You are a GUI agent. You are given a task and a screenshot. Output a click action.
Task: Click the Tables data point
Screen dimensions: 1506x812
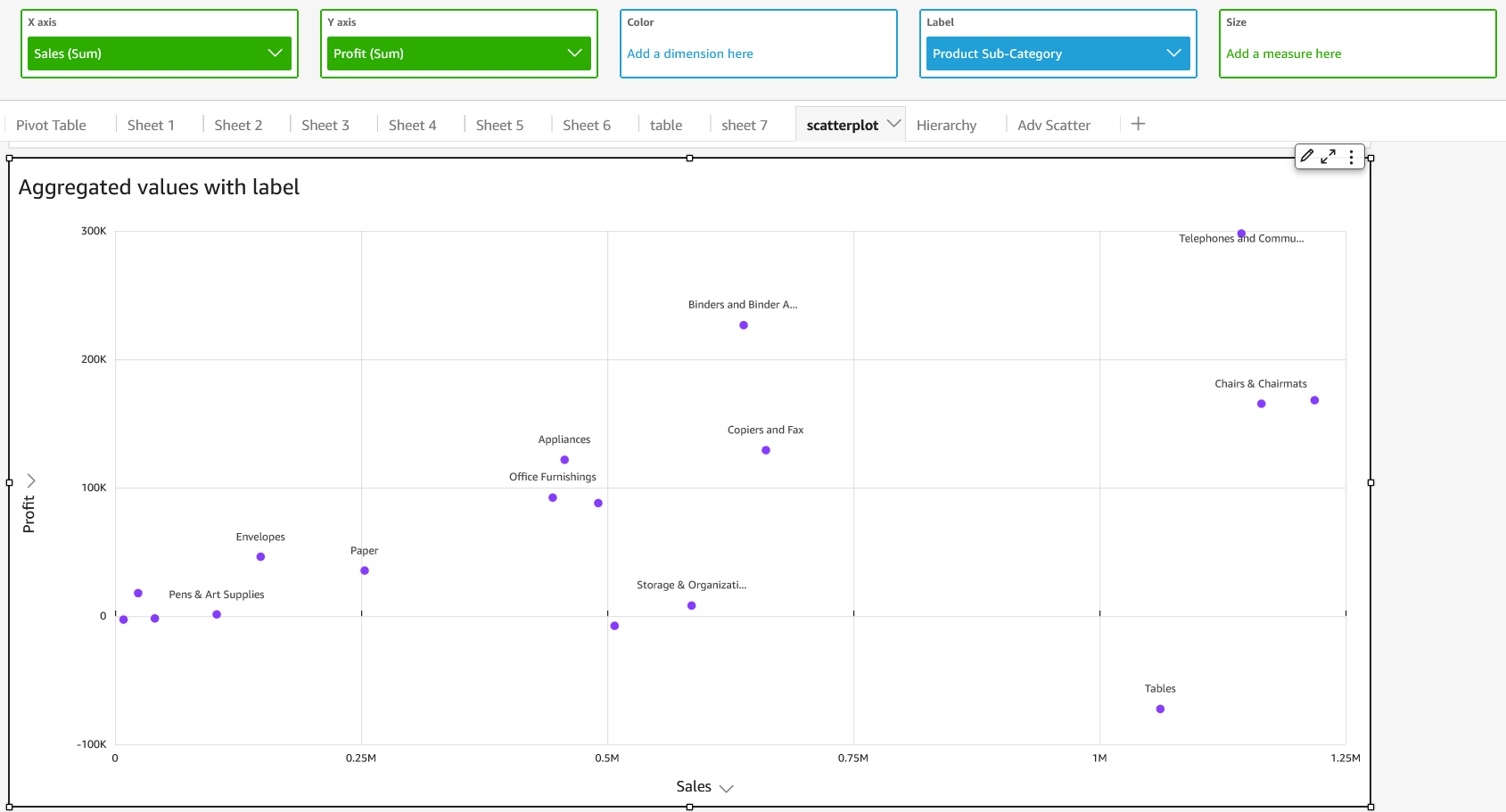pyautogui.click(x=1160, y=709)
